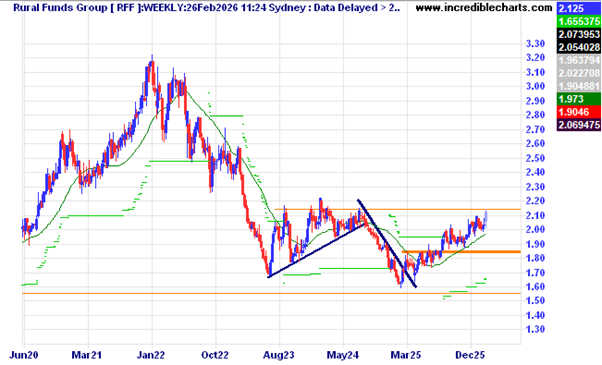Screen dimensions: 602x365
Task: Select the red 1.9046 value label
Action: [579, 112]
